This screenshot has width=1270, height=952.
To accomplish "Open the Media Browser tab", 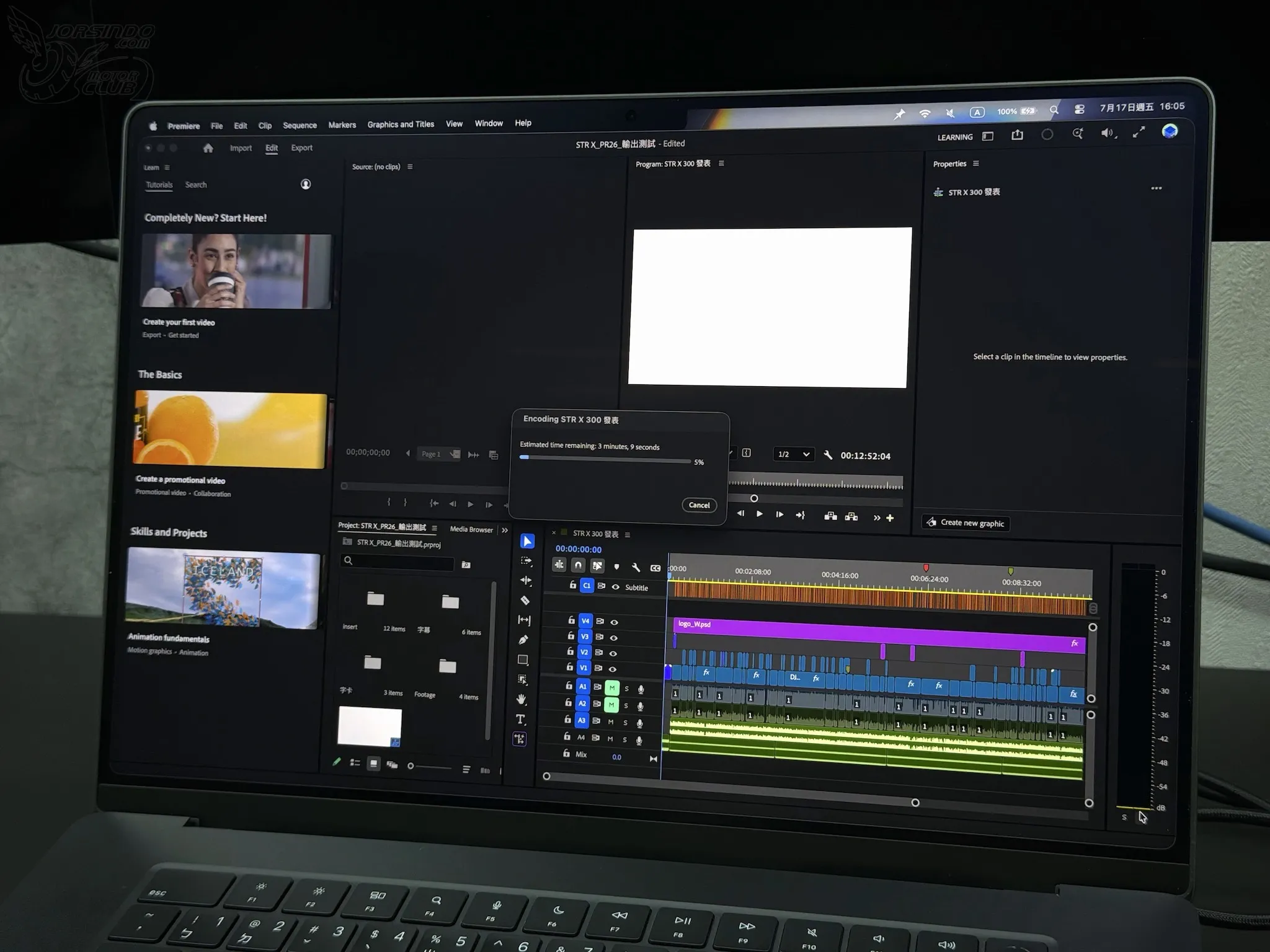I will pos(471,529).
